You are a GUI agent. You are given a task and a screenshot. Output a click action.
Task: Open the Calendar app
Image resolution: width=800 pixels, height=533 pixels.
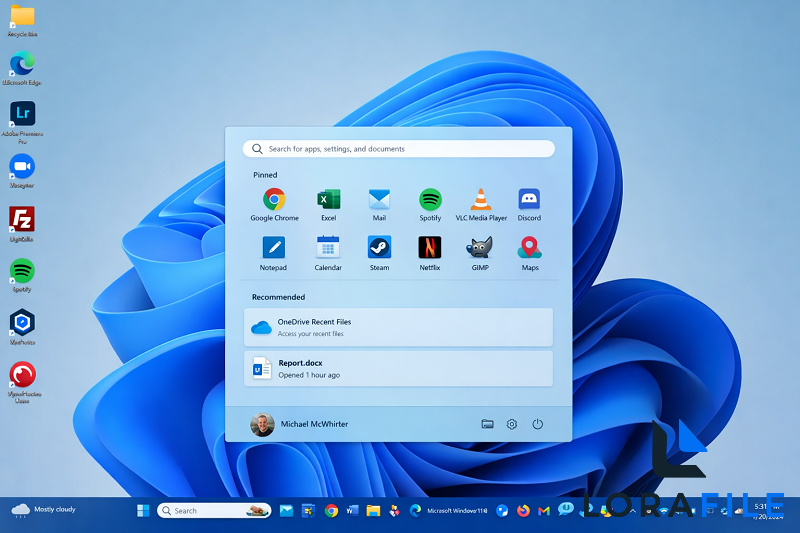click(328, 253)
